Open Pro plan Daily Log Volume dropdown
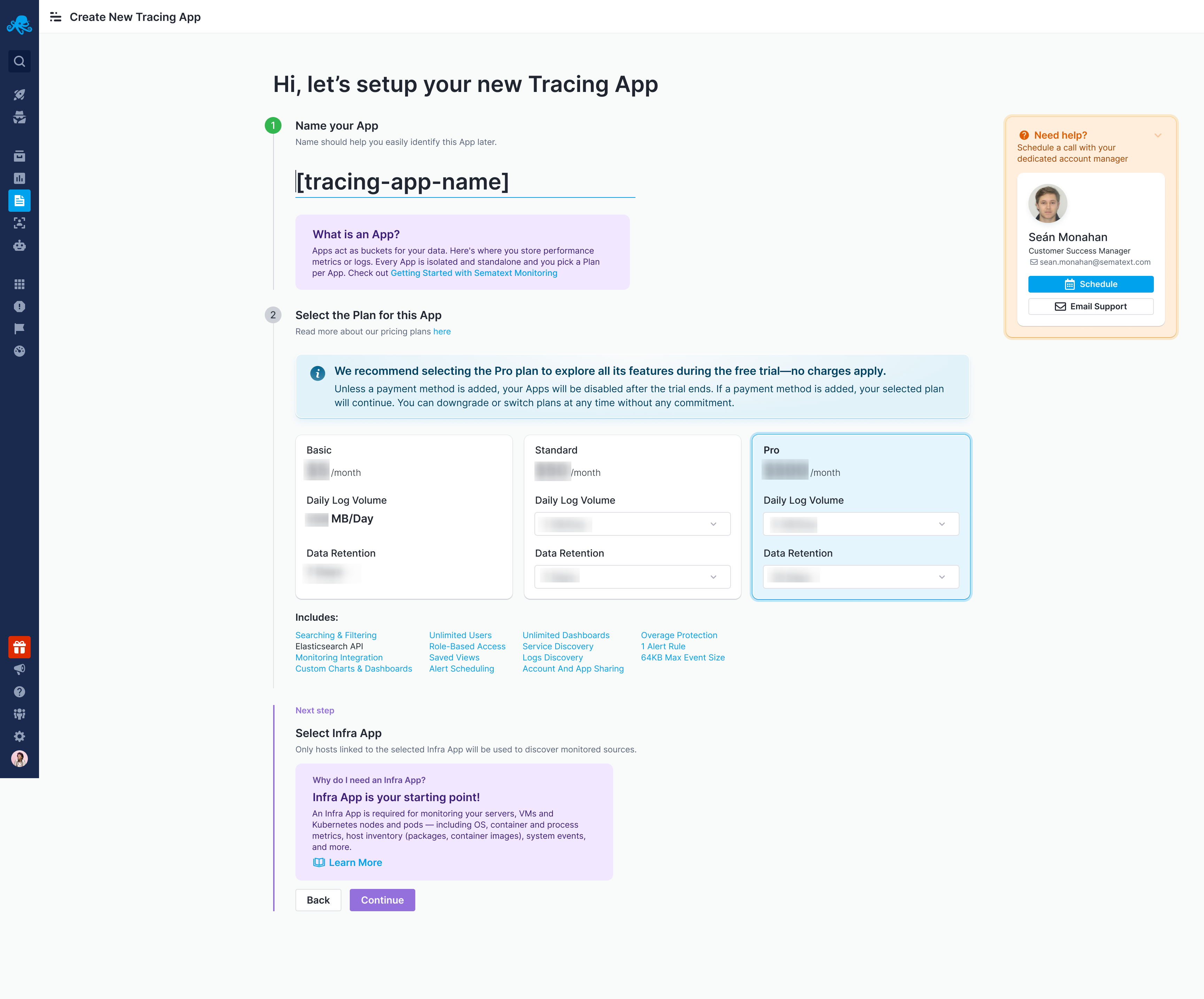1204x999 pixels. click(x=861, y=524)
